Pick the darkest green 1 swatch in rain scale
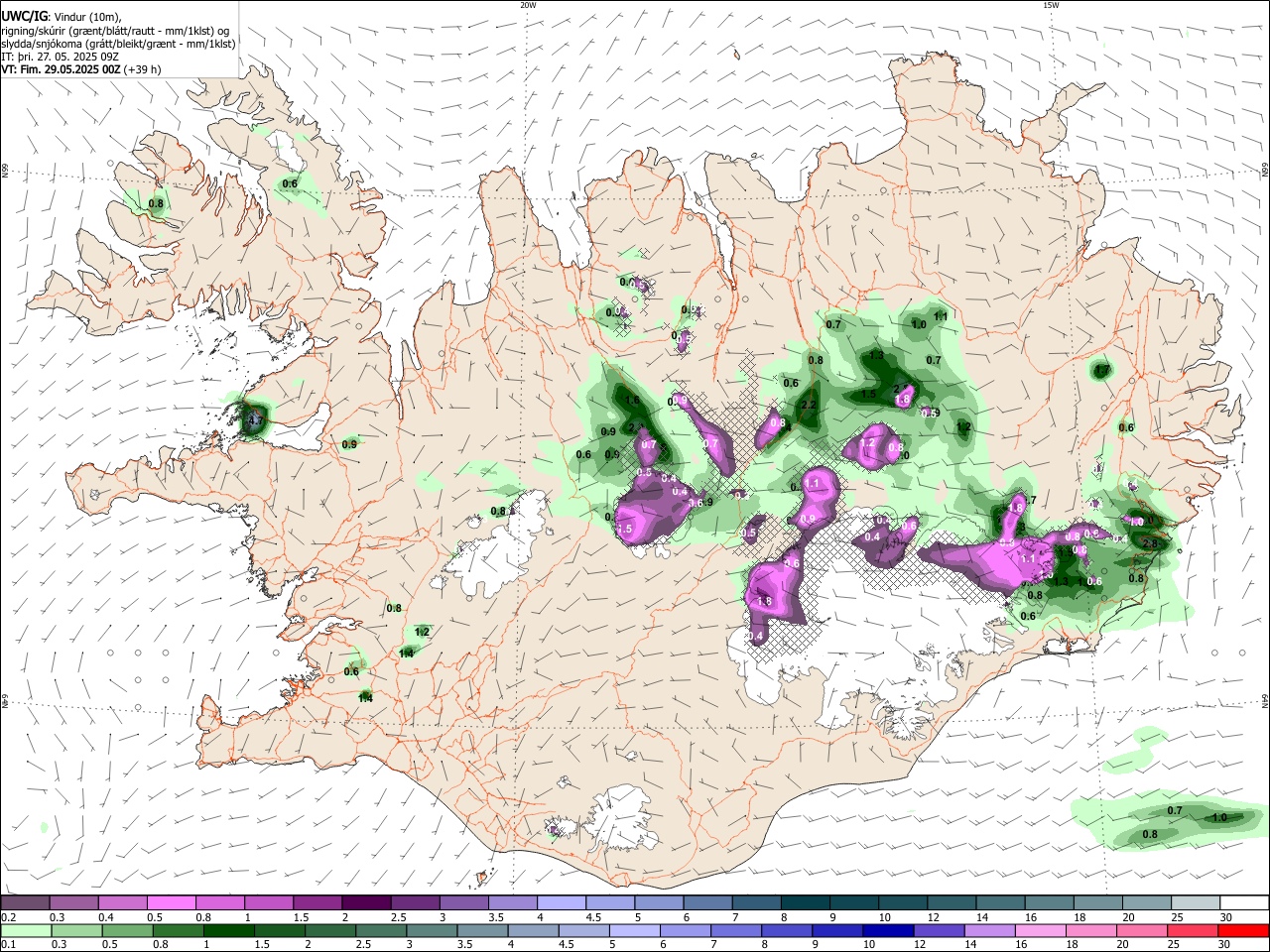The width and height of the screenshot is (1270, 952). tap(228, 930)
